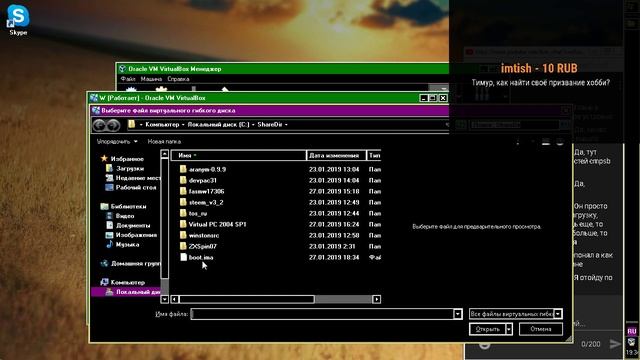Screen dimensions: 640x360
Task: Select the Virtual PC 2004 SP1 folder name
Action: [x=217, y=224]
